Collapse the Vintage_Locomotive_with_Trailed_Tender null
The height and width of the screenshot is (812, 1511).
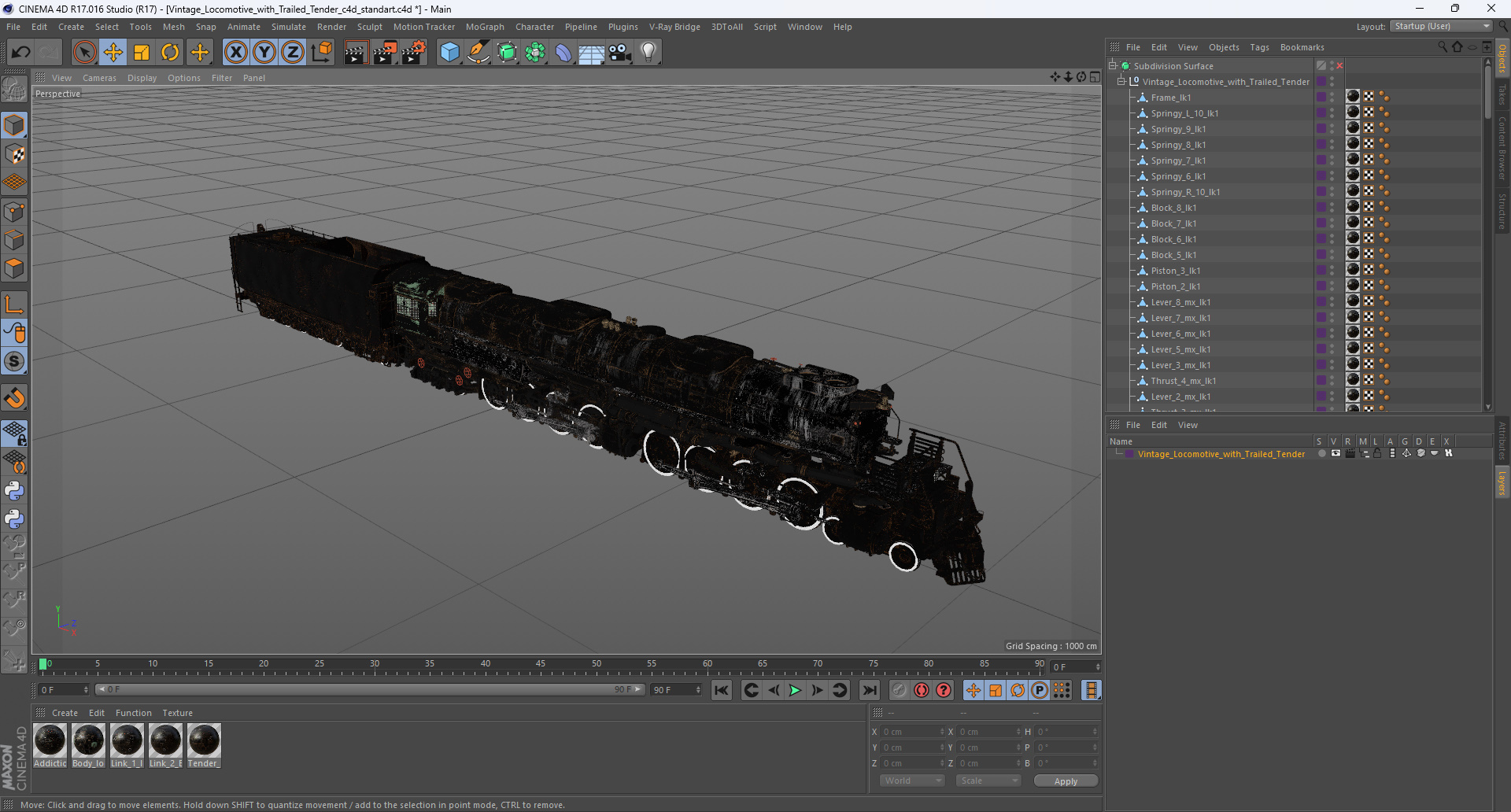click(x=1121, y=82)
